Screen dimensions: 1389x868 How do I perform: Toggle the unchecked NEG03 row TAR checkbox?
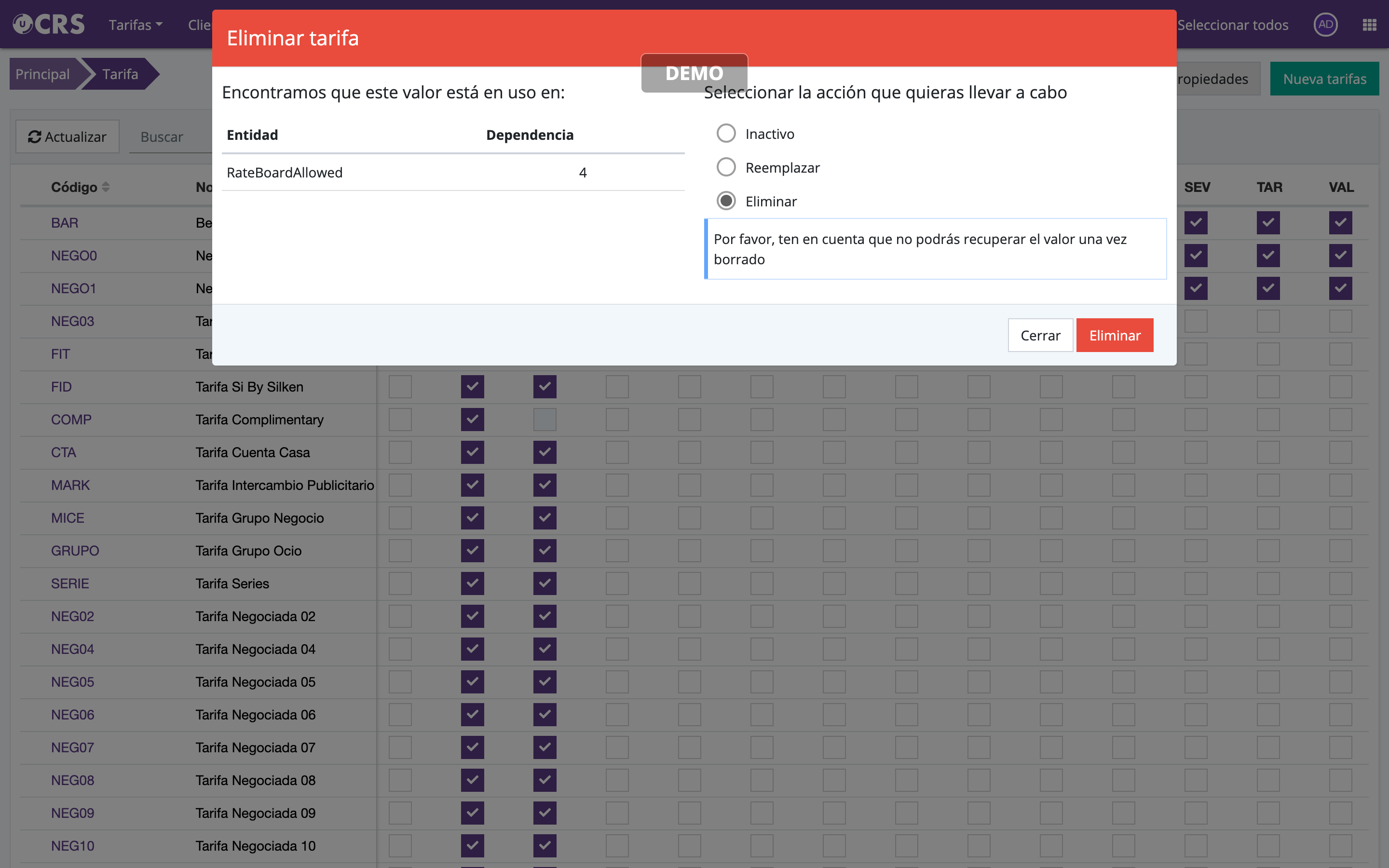click(x=1268, y=321)
